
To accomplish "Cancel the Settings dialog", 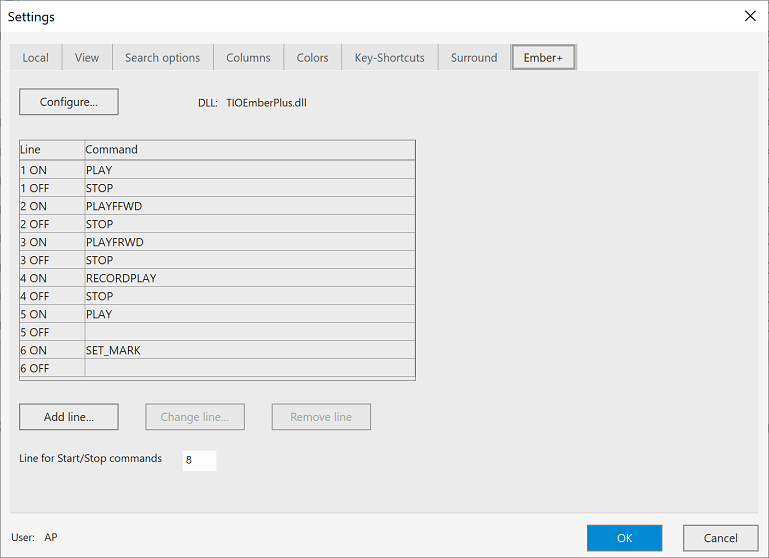I will (720, 538).
